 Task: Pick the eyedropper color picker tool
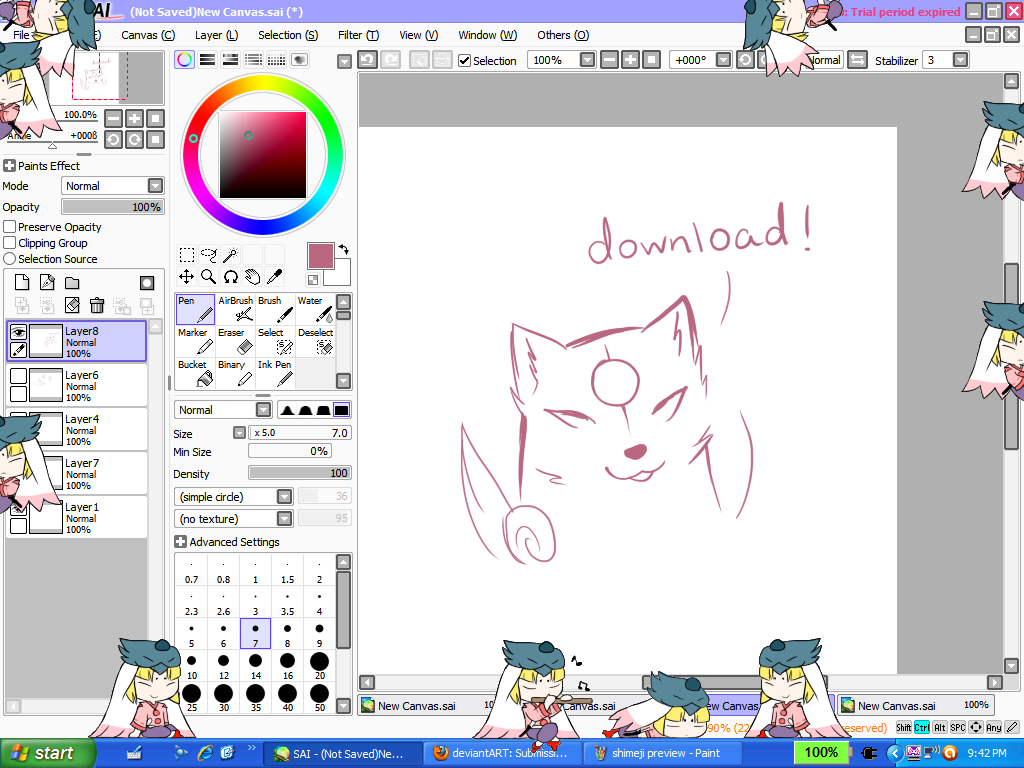pyautogui.click(x=275, y=277)
